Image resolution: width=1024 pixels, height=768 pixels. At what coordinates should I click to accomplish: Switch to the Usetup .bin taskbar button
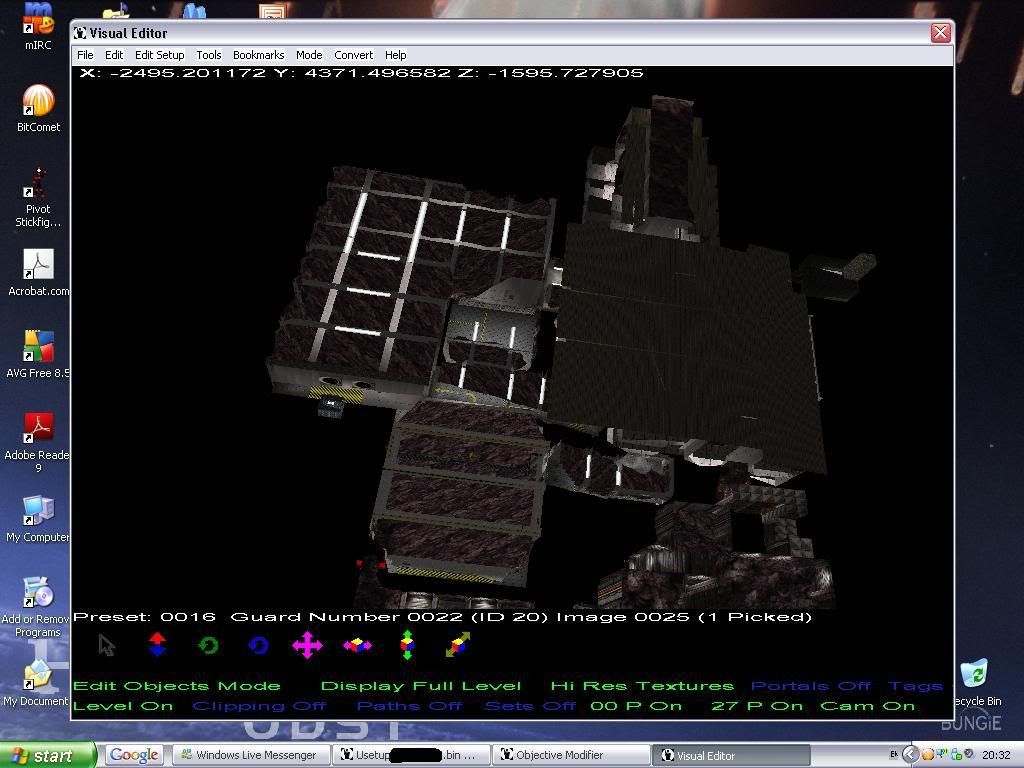point(412,755)
